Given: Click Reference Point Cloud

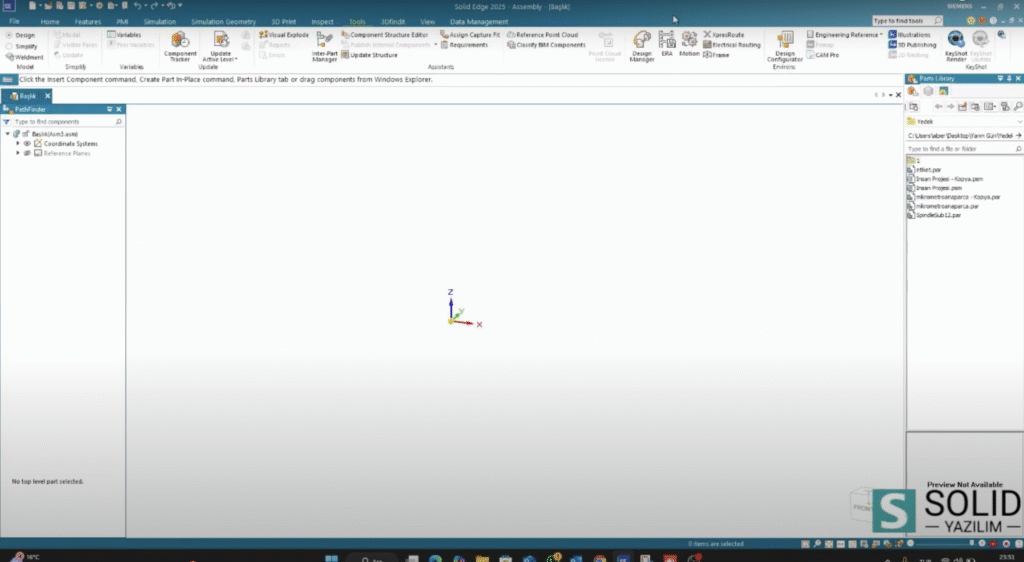Looking at the screenshot, I should pyautogui.click(x=543, y=35).
